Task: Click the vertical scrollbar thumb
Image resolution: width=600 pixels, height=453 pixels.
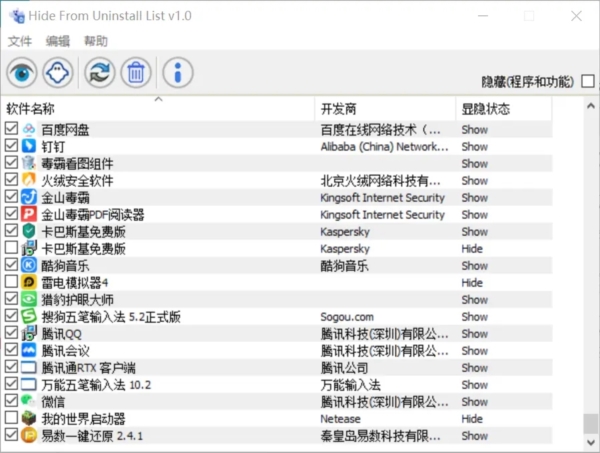Action: point(591,424)
